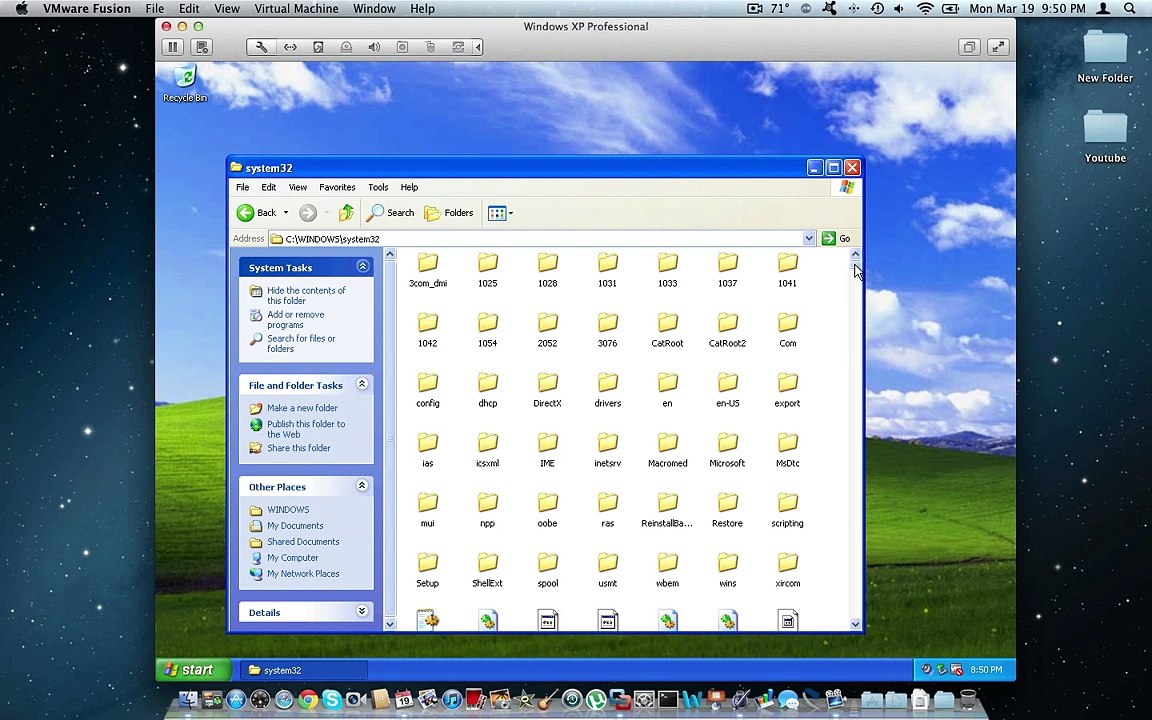Select the wbem folder
1152x720 pixels.
pos(667,569)
